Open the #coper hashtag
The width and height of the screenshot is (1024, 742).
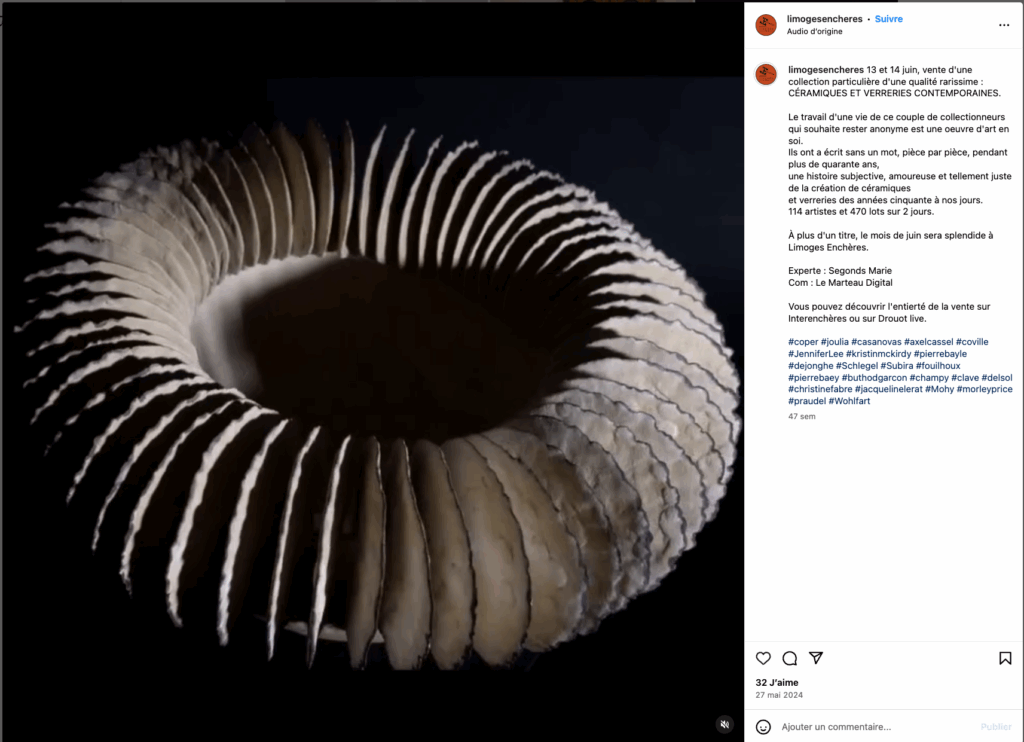802,342
